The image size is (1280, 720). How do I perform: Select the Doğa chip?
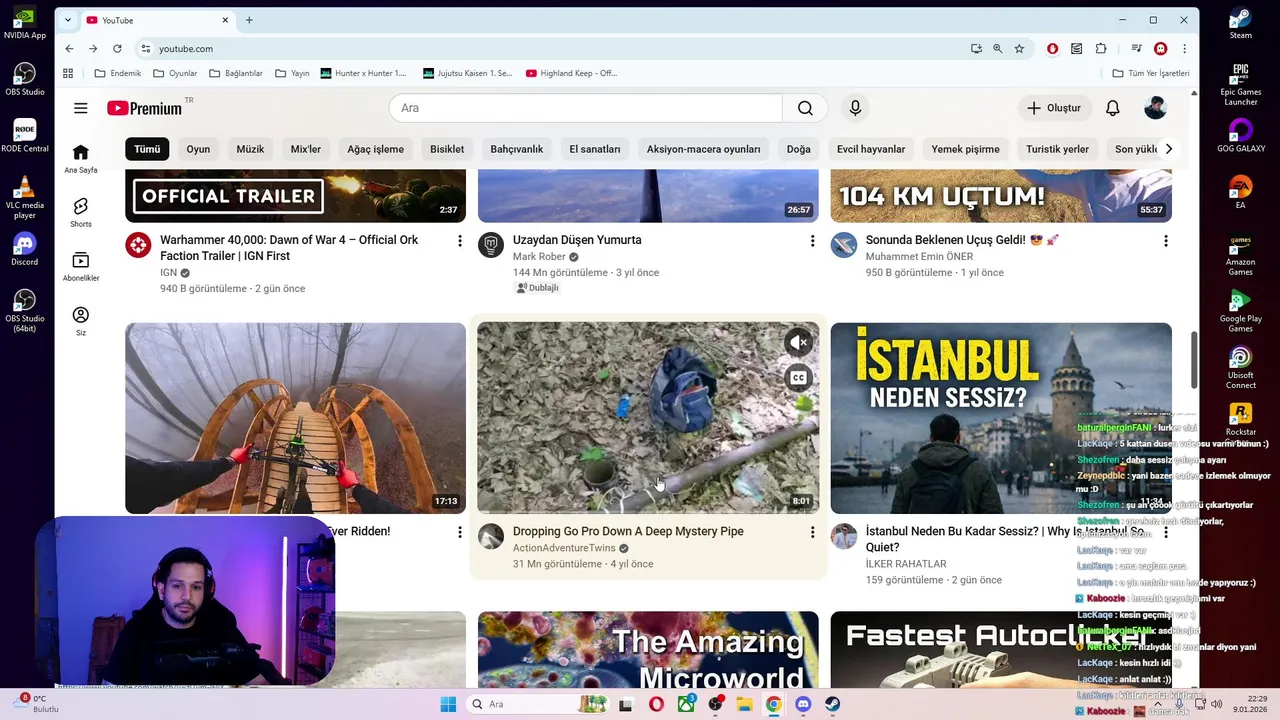click(x=798, y=149)
